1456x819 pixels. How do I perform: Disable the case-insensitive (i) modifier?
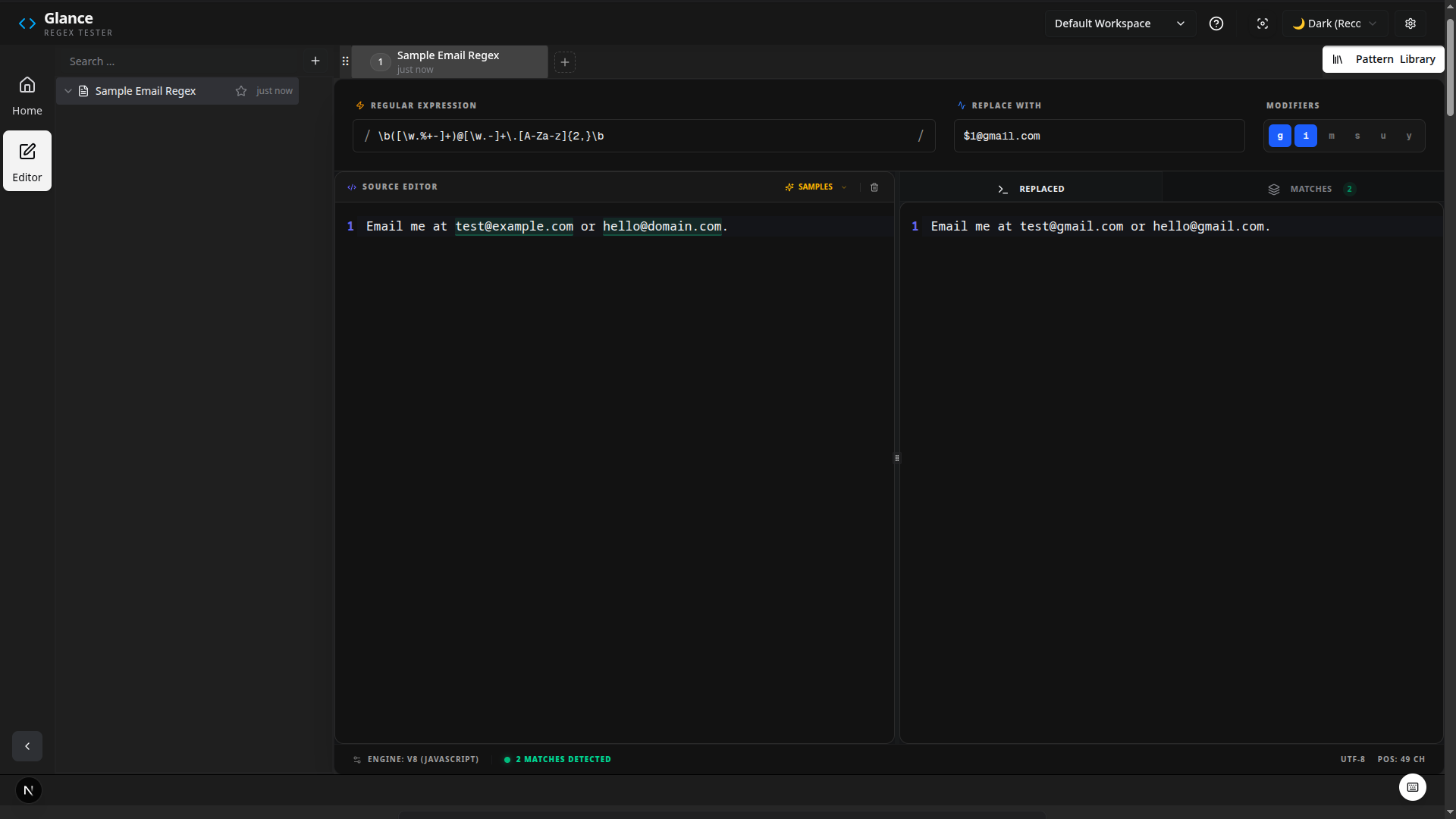(1307, 136)
